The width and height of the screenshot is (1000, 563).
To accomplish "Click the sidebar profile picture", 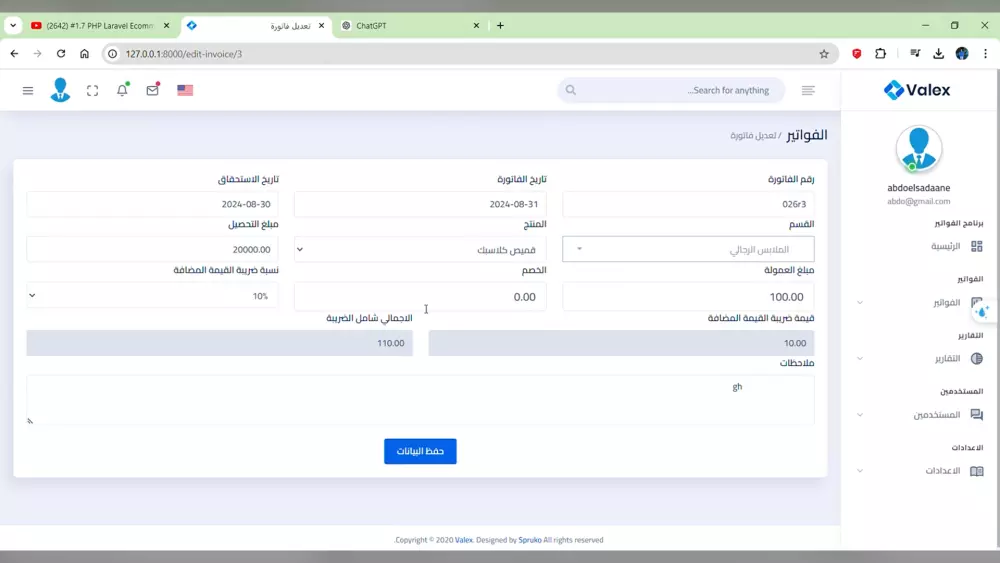I will click(918, 149).
